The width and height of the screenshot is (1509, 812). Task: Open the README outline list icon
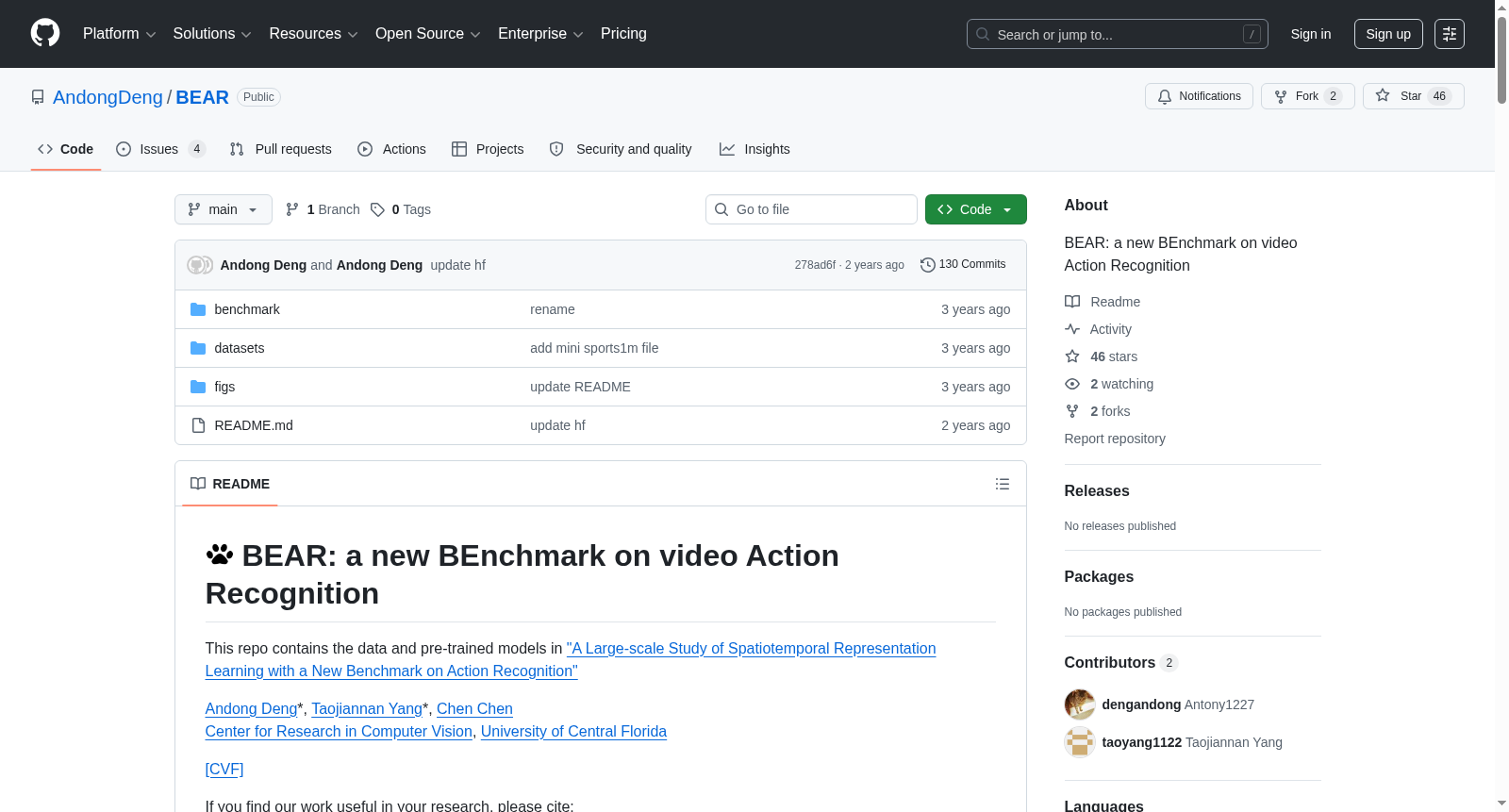pos(1003,484)
